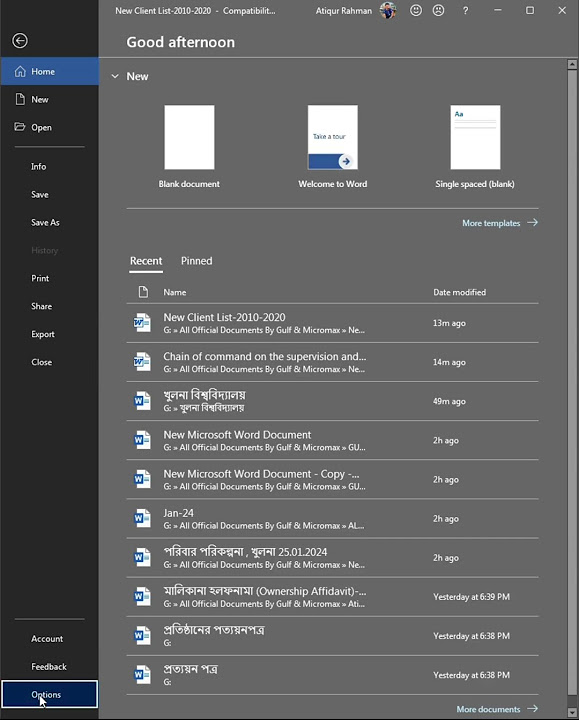Screen dimensions: 579x720
Task: Click Word icon for পরিবার পরিকল্পনা file
Action: pos(142,557)
